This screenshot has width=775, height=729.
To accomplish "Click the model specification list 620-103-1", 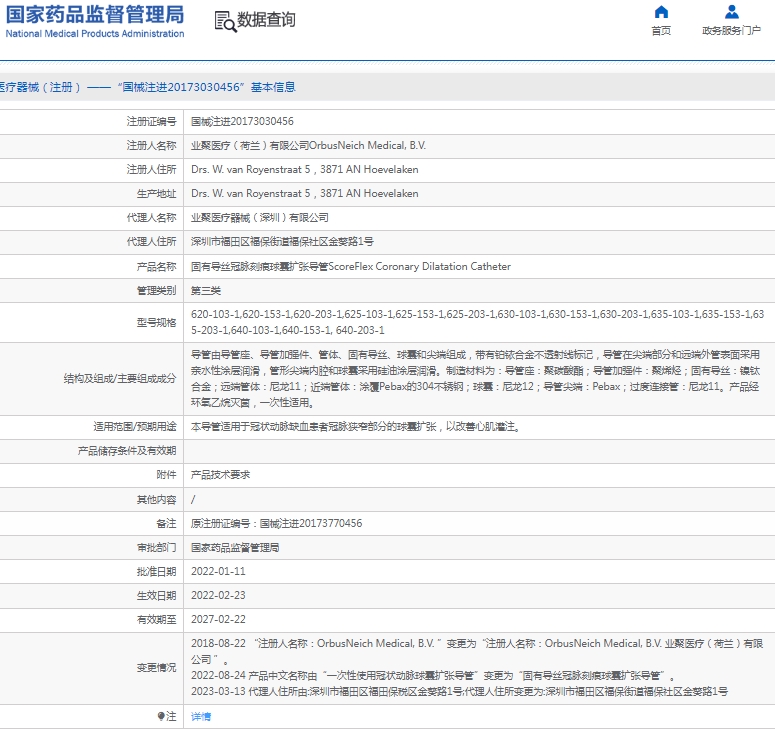I will click(x=477, y=322).
